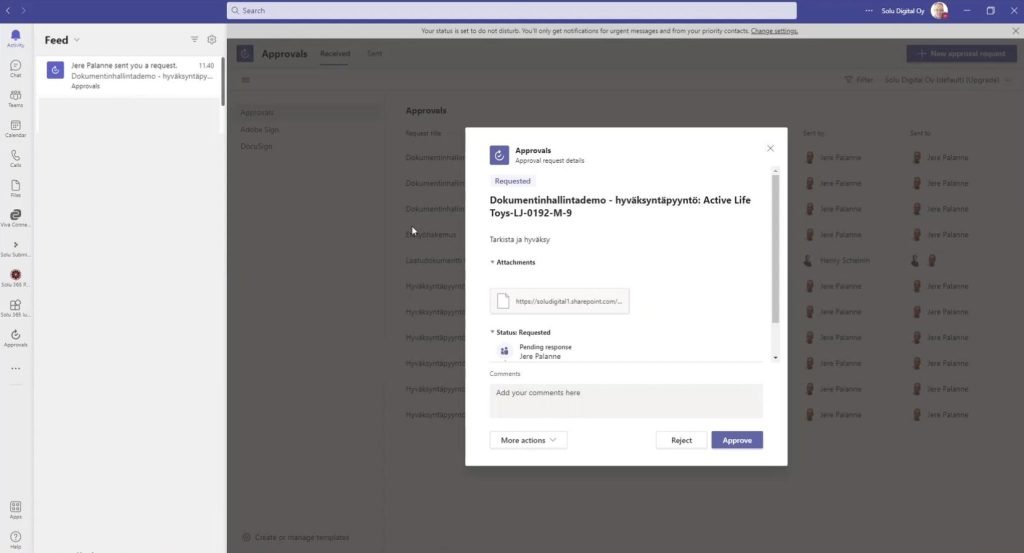Image resolution: width=1024 pixels, height=553 pixels.
Task: Expand the More actions dropdown
Action: (x=528, y=440)
